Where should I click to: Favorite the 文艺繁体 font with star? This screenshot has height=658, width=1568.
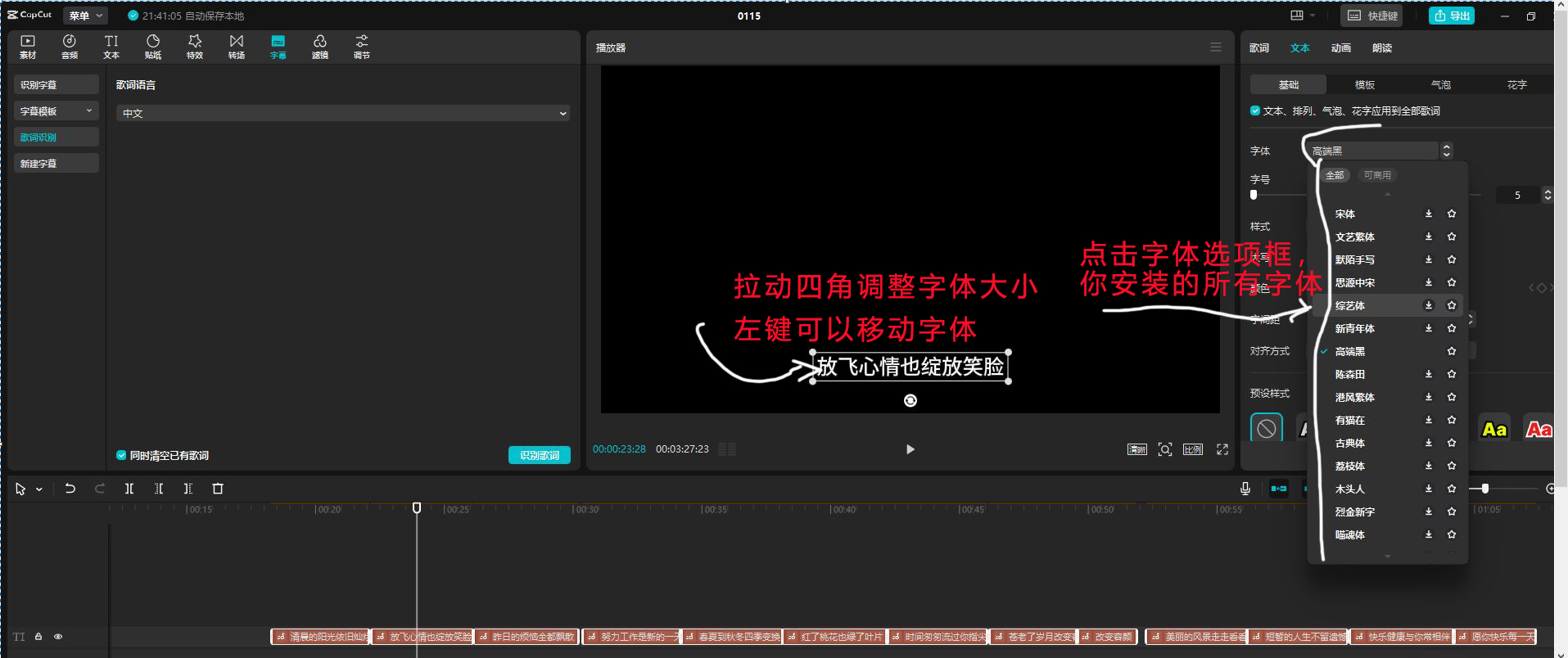[x=1452, y=237]
